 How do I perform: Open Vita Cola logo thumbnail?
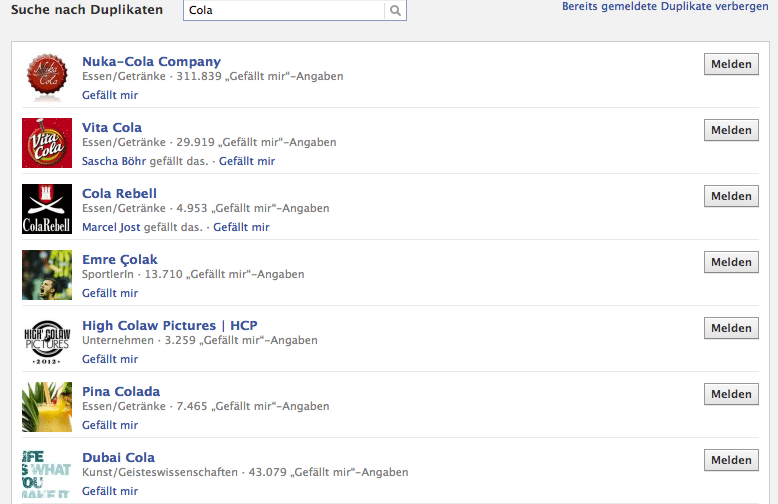(47, 143)
